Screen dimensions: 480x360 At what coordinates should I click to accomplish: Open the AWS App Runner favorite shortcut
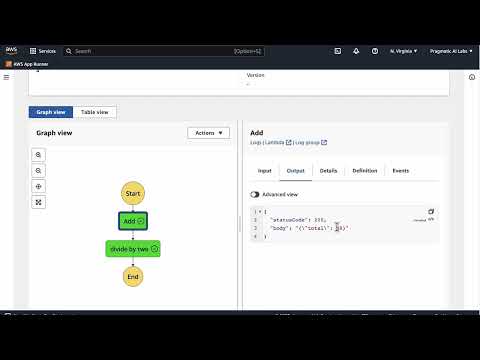(27, 64)
